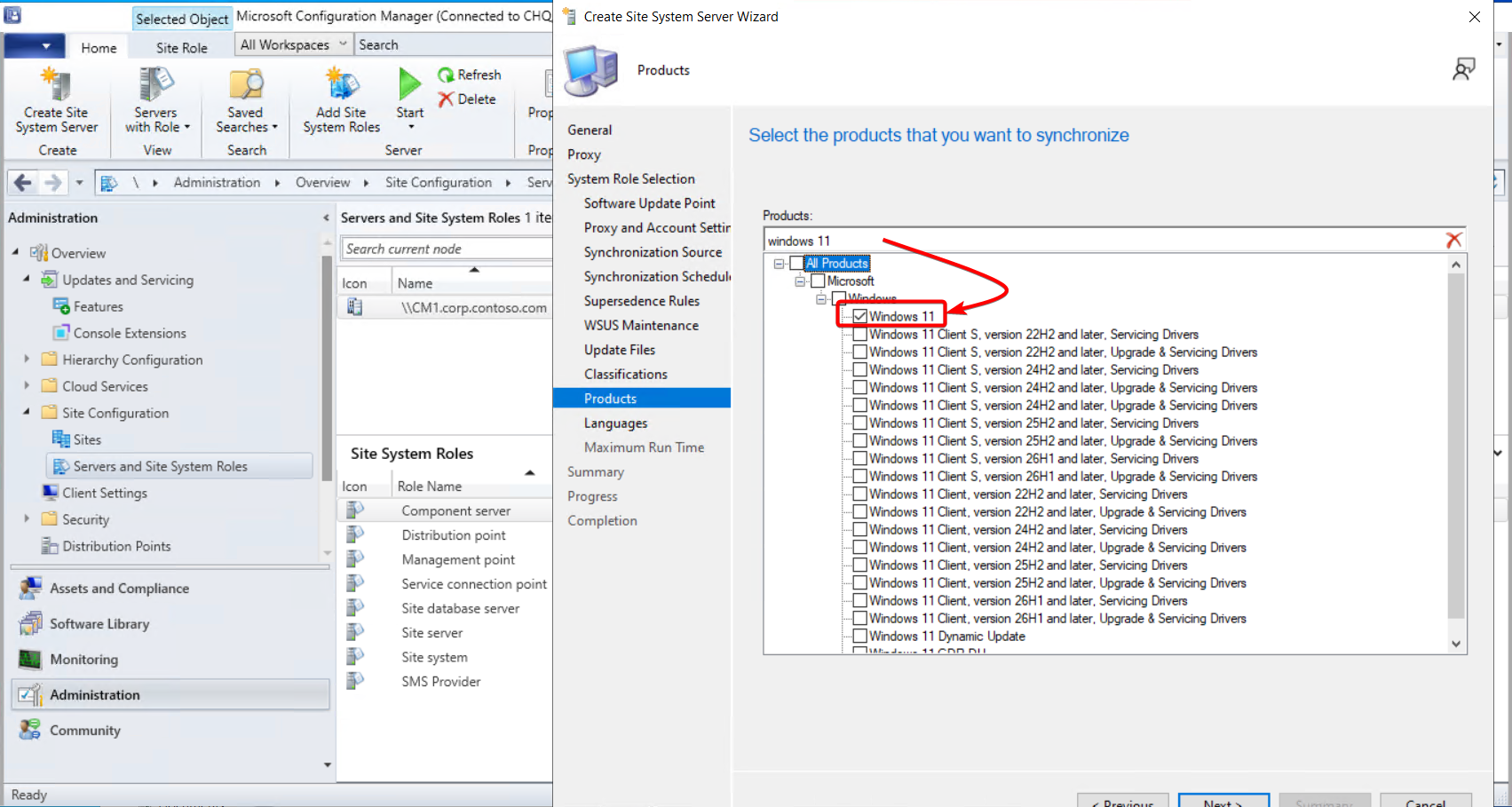Expand the Security node

27,519
